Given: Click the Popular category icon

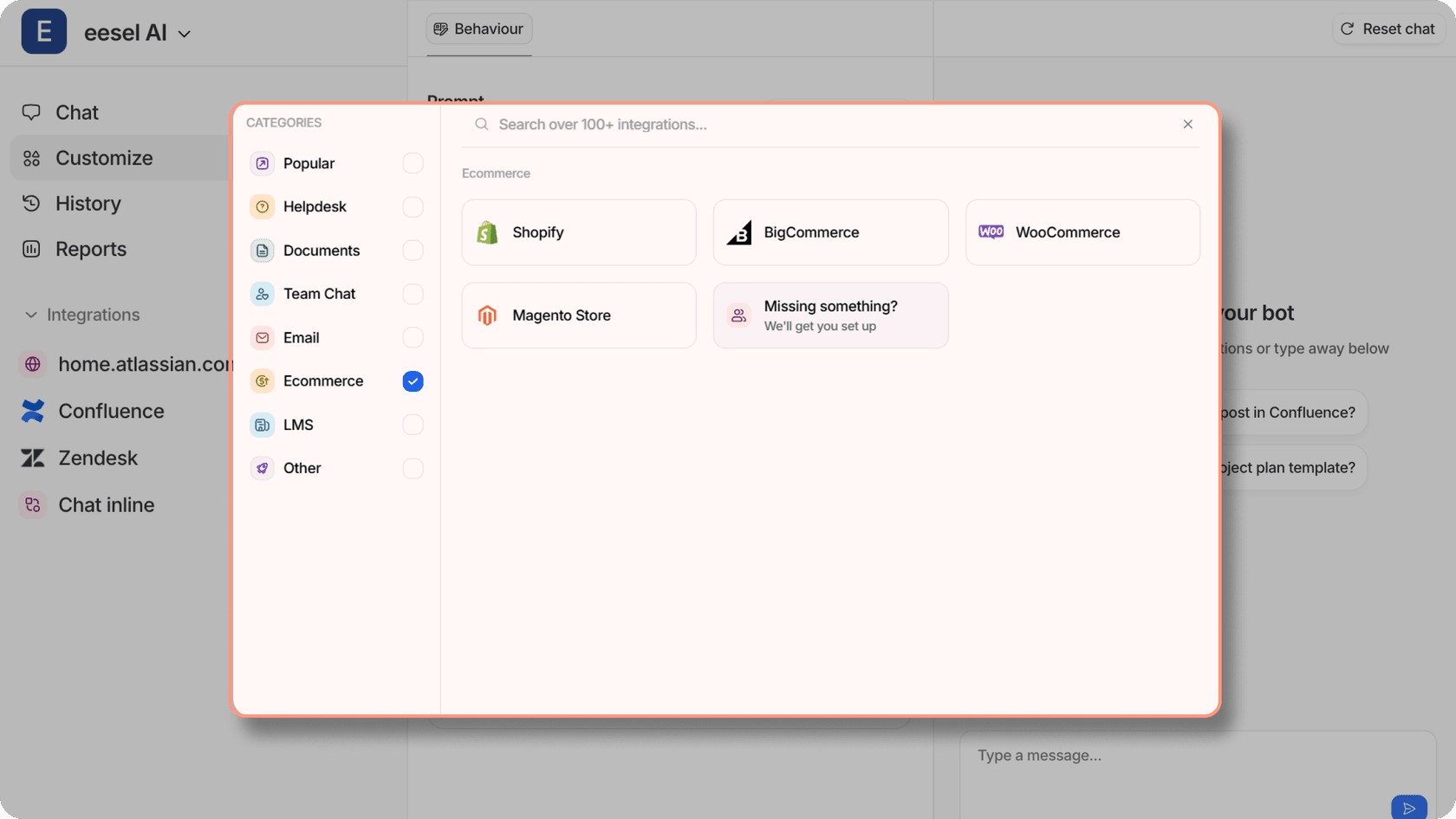Looking at the screenshot, I should point(262,163).
